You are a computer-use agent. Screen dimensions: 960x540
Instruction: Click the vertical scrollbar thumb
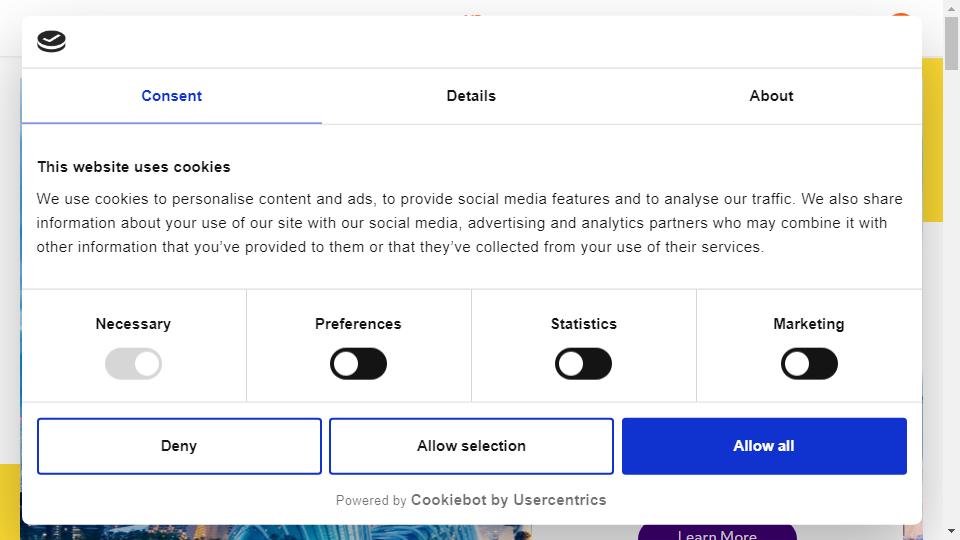click(x=951, y=43)
